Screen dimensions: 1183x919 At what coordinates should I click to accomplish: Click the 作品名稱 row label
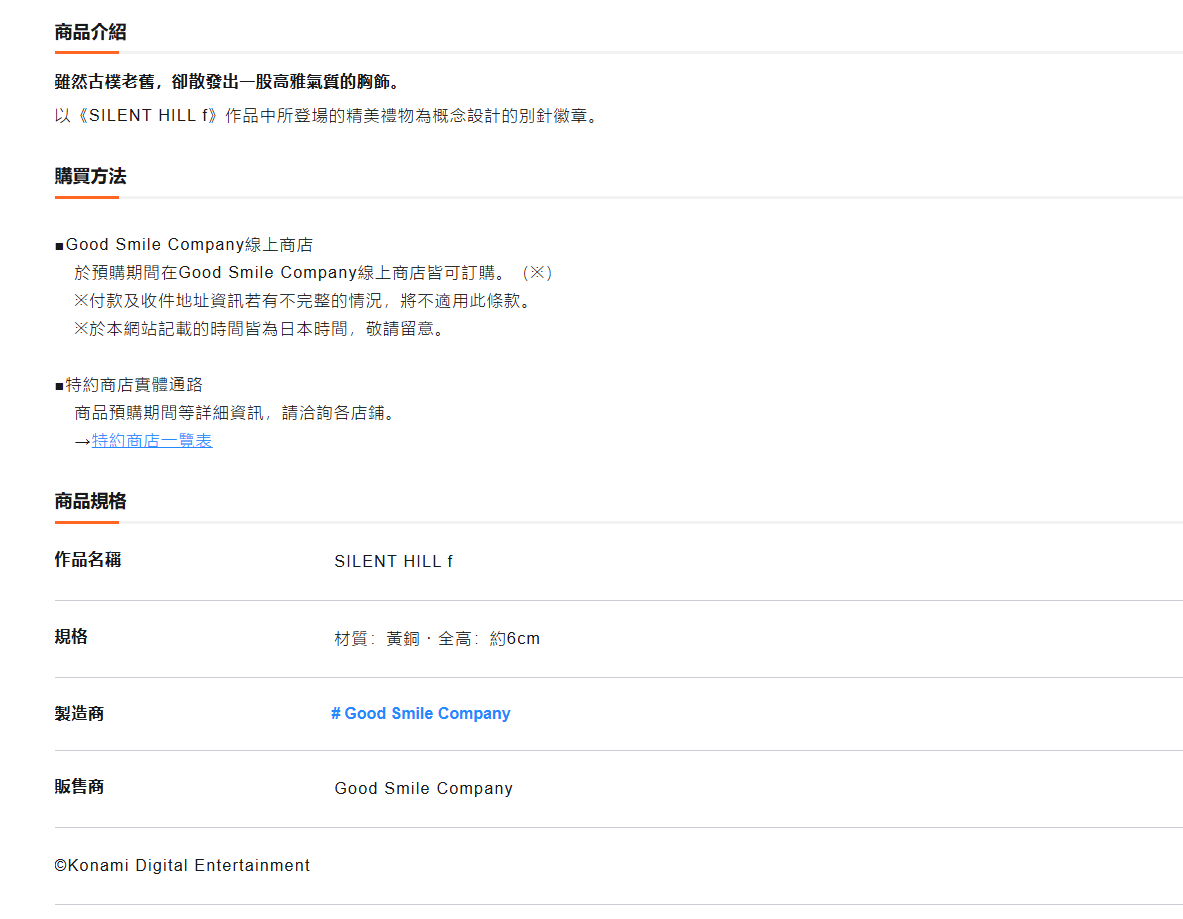point(88,560)
